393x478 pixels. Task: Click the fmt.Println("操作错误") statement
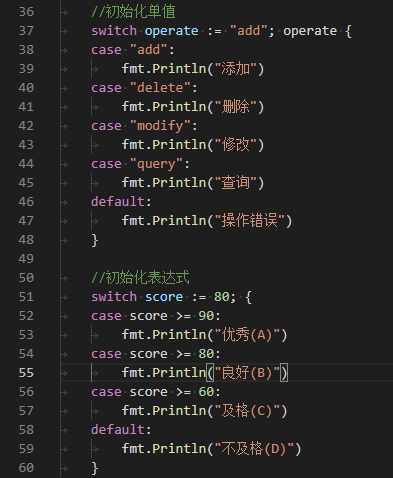tap(207, 221)
